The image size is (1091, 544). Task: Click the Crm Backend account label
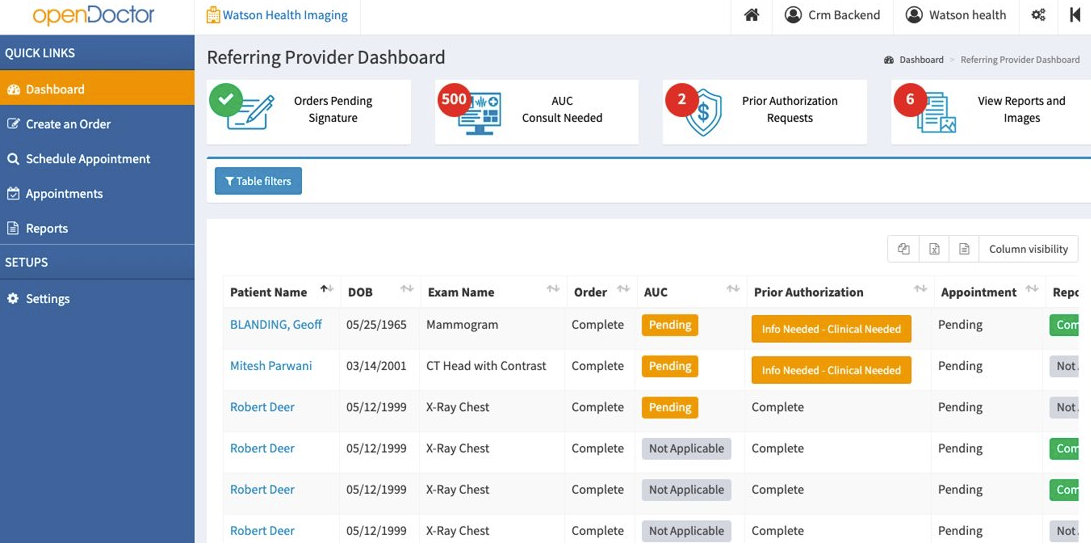(844, 15)
